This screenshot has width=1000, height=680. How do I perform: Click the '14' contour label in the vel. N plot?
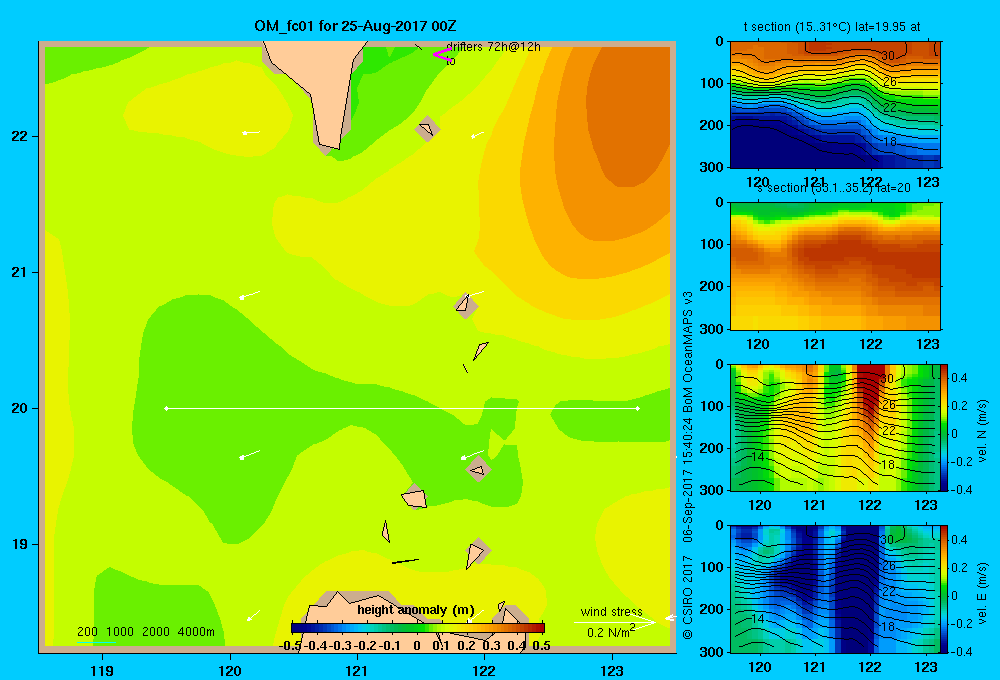click(757, 457)
